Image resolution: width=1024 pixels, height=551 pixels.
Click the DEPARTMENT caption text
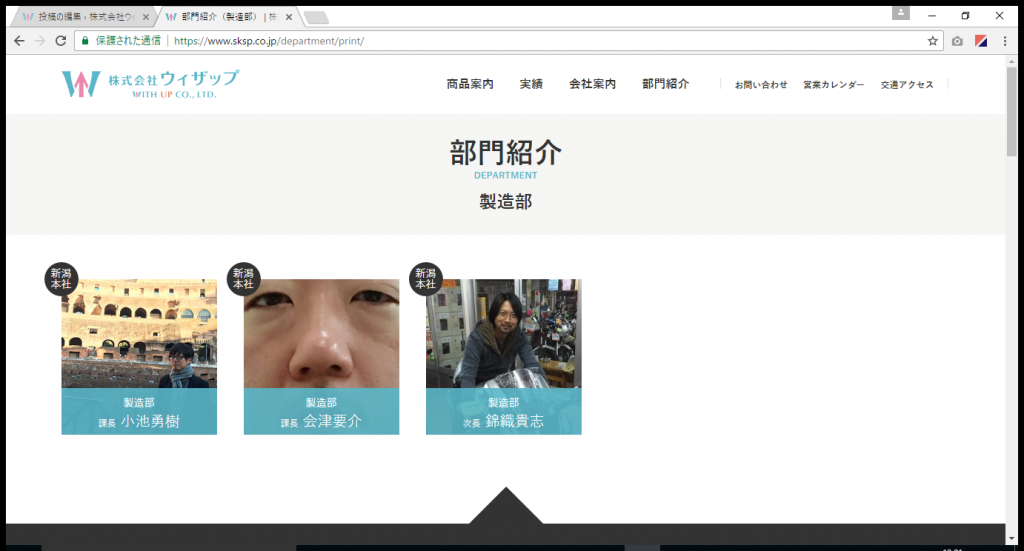(505, 176)
